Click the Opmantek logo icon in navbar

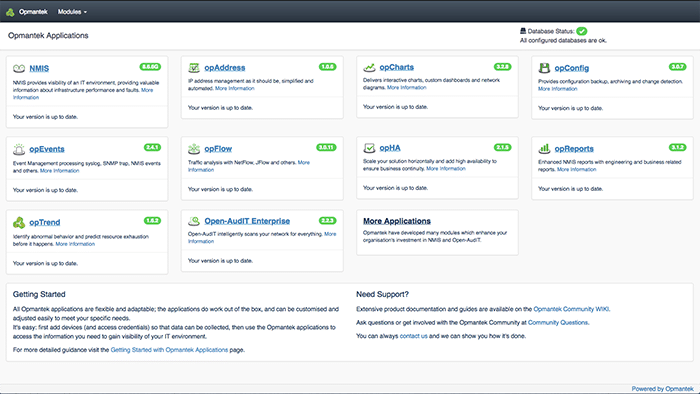click(x=10, y=12)
